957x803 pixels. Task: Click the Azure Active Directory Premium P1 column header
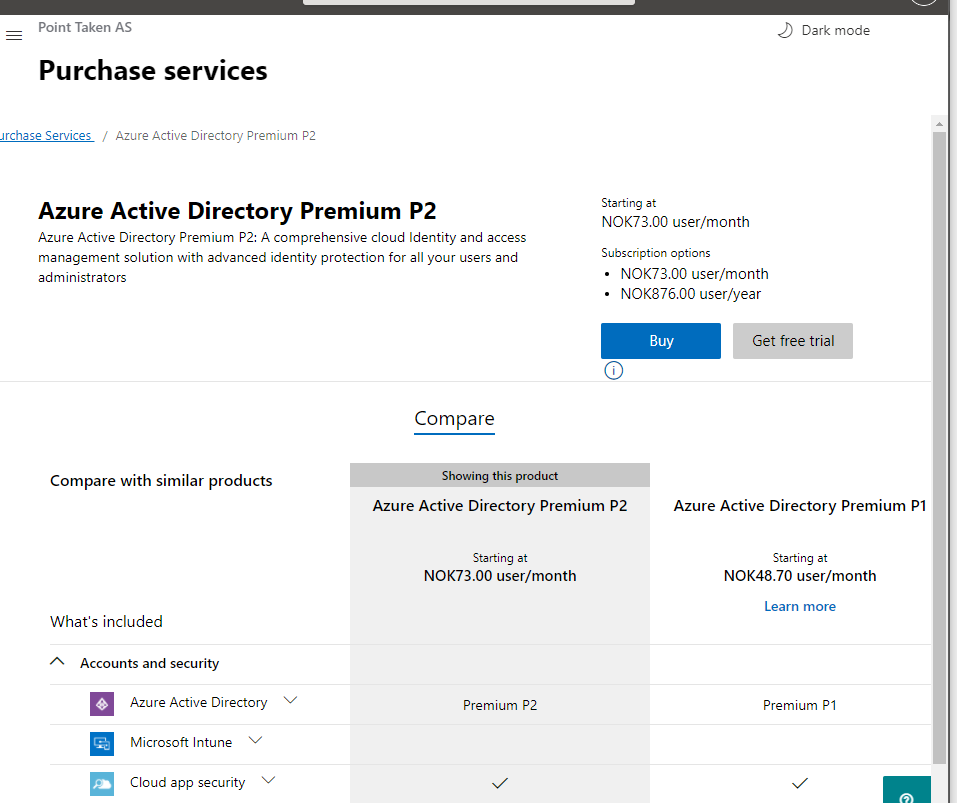800,506
